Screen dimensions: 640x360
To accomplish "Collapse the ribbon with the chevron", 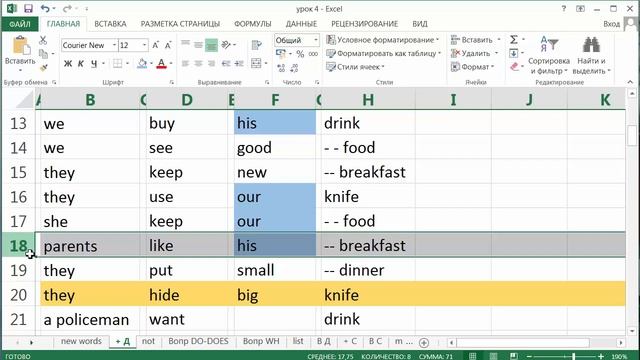I will [x=630, y=82].
